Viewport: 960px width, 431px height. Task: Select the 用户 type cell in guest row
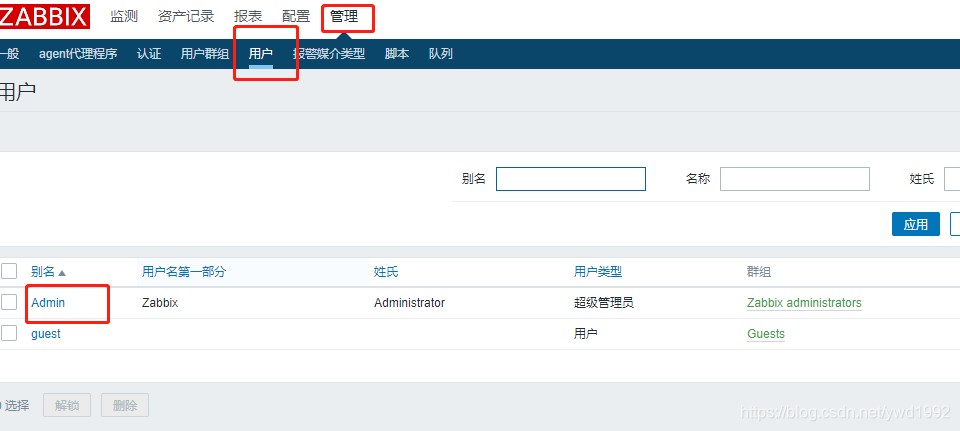[585, 334]
